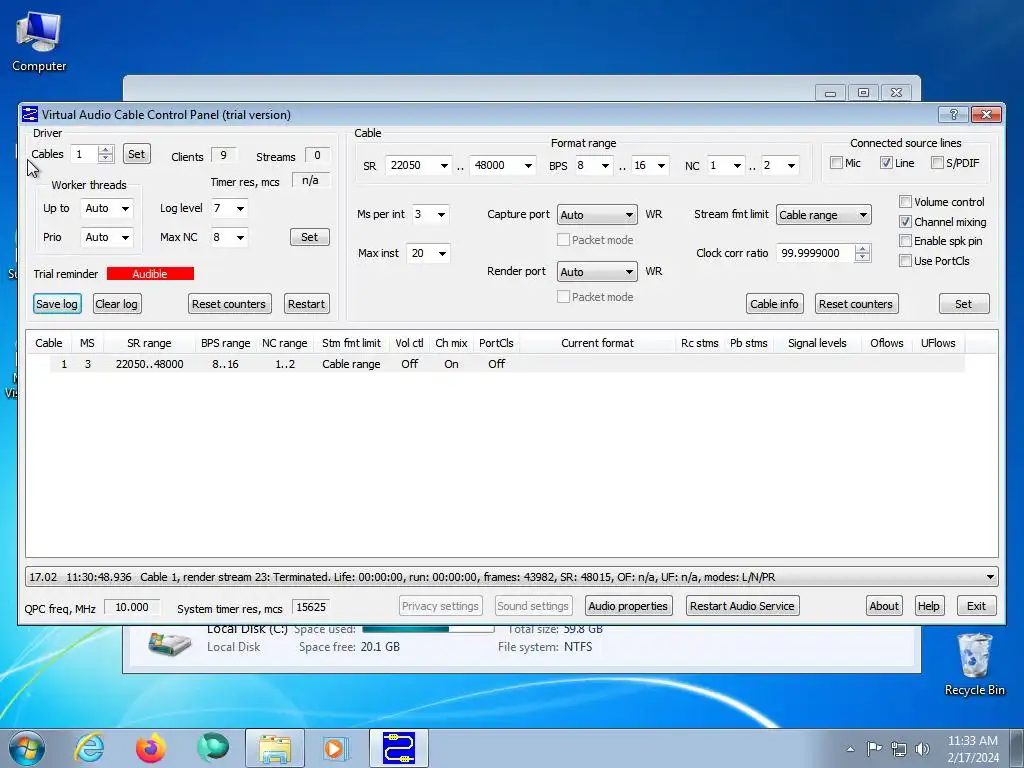Click the Signal levels column header
Viewport: 1024px width, 768px height.
[x=817, y=343]
